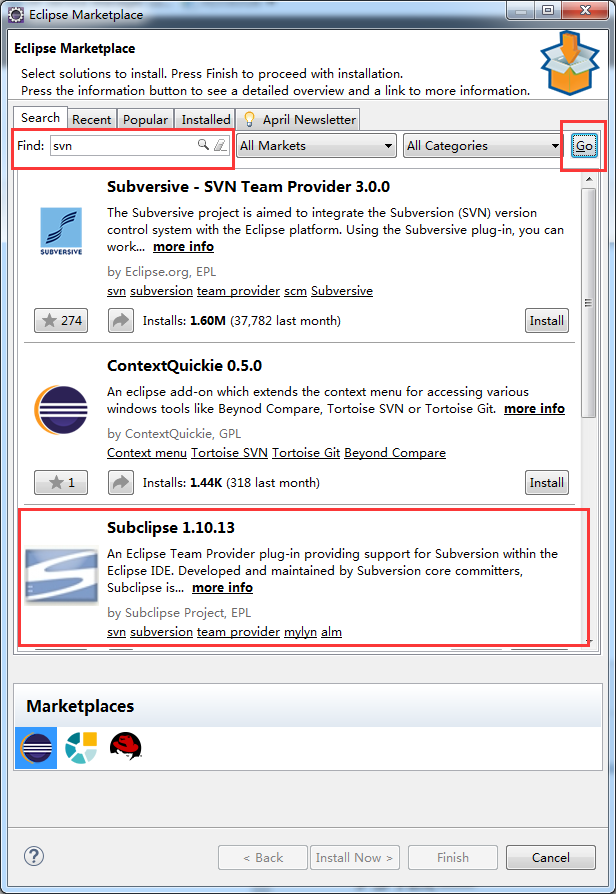Install Subversive SVN Team Provider
Image resolution: width=616 pixels, height=894 pixels.
pyautogui.click(x=546, y=320)
